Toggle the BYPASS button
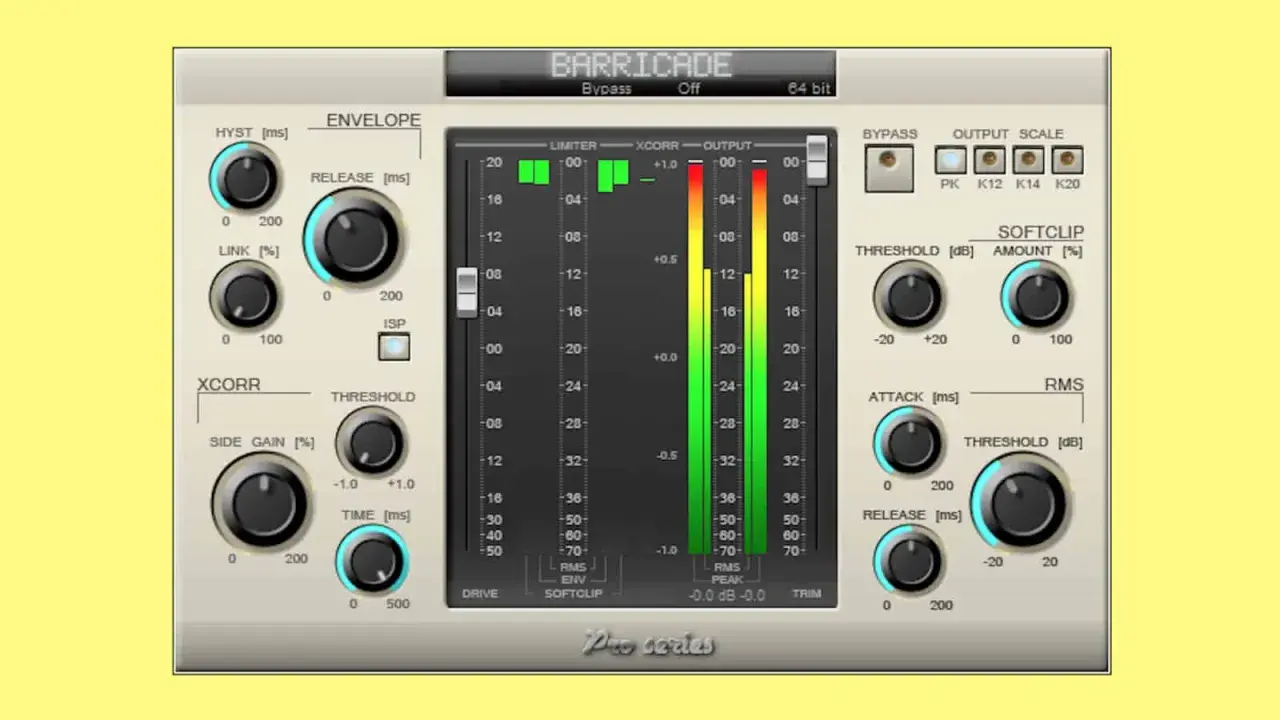The height and width of the screenshot is (720, 1280). (889, 168)
